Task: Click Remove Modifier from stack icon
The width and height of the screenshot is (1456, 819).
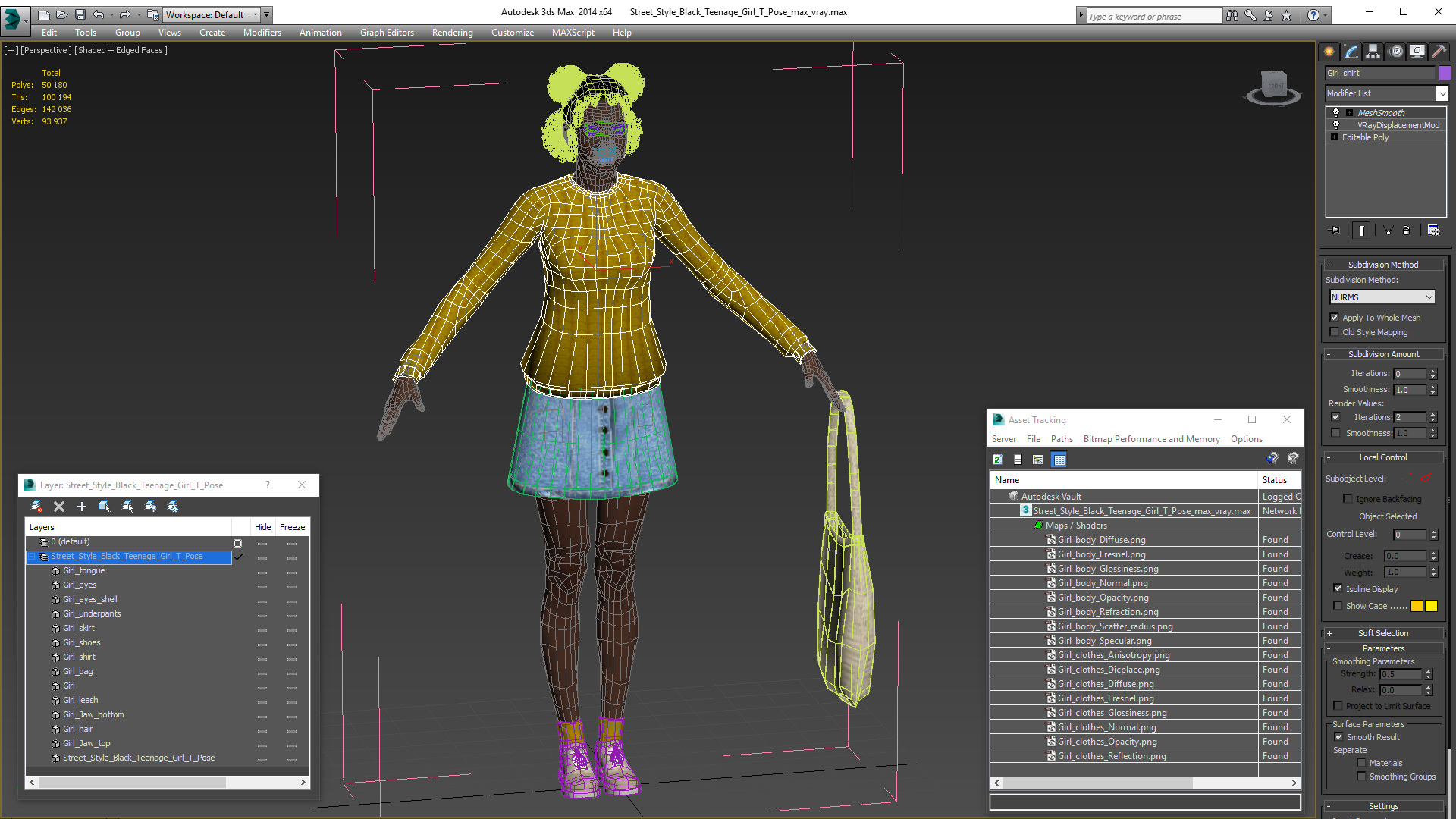Action: pyautogui.click(x=1407, y=230)
